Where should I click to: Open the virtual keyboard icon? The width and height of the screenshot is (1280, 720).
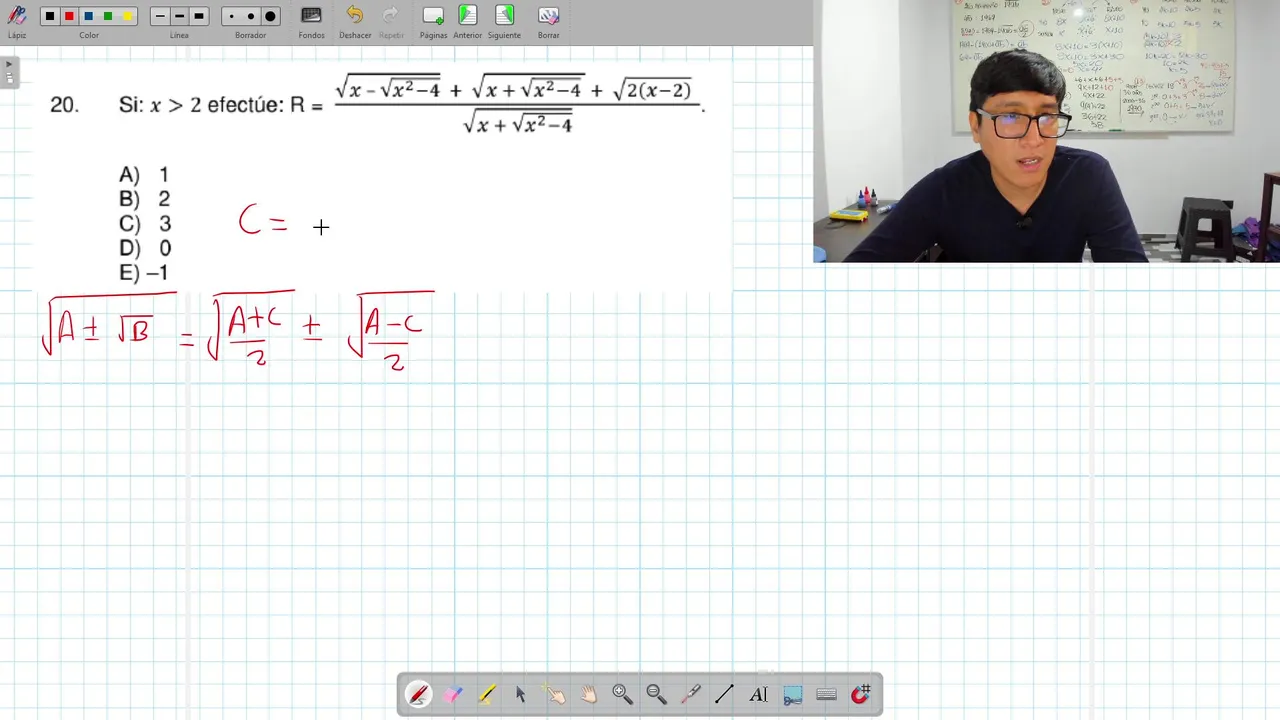pos(826,694)
